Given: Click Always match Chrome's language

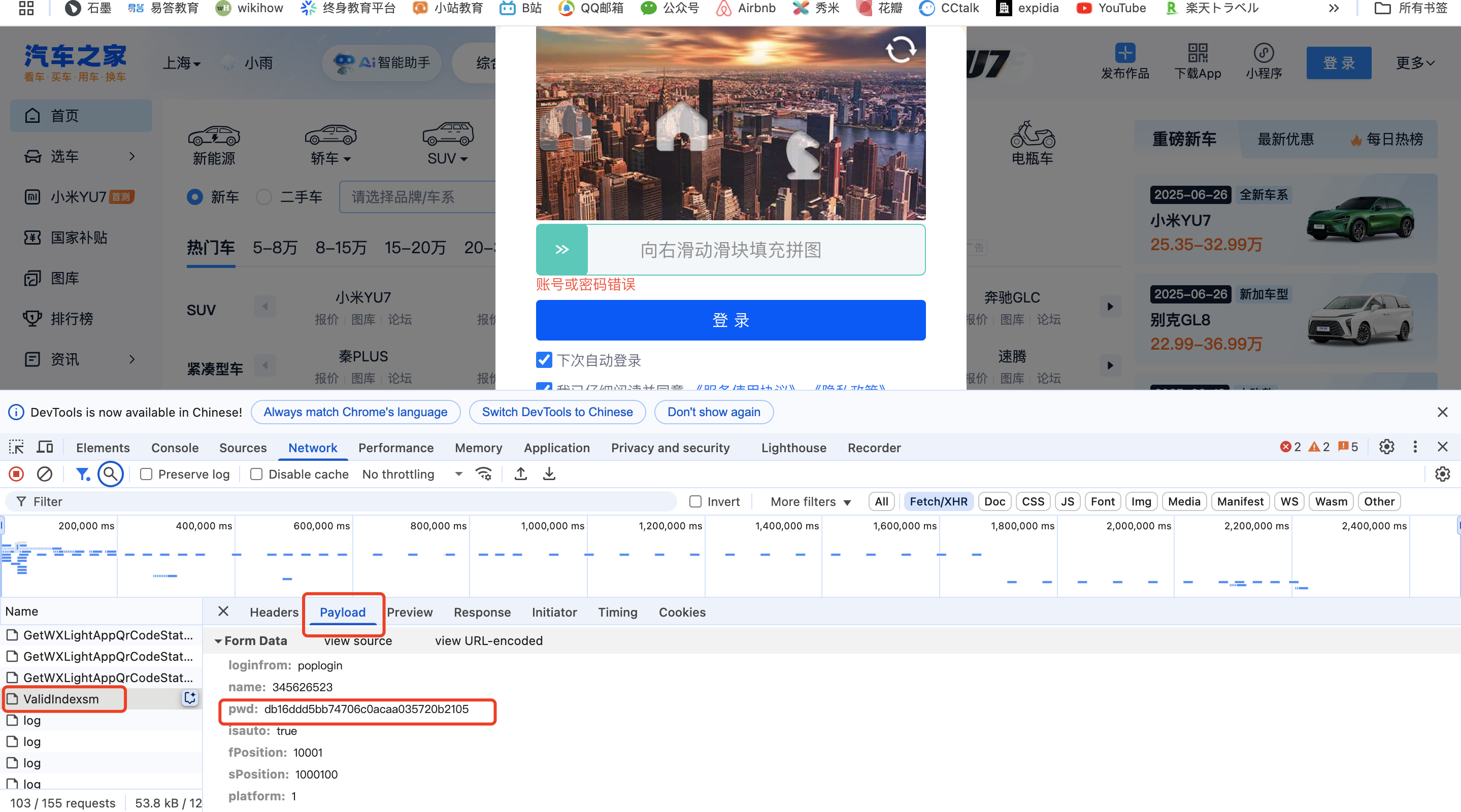Looking at the screenshot, I should 356,412.
